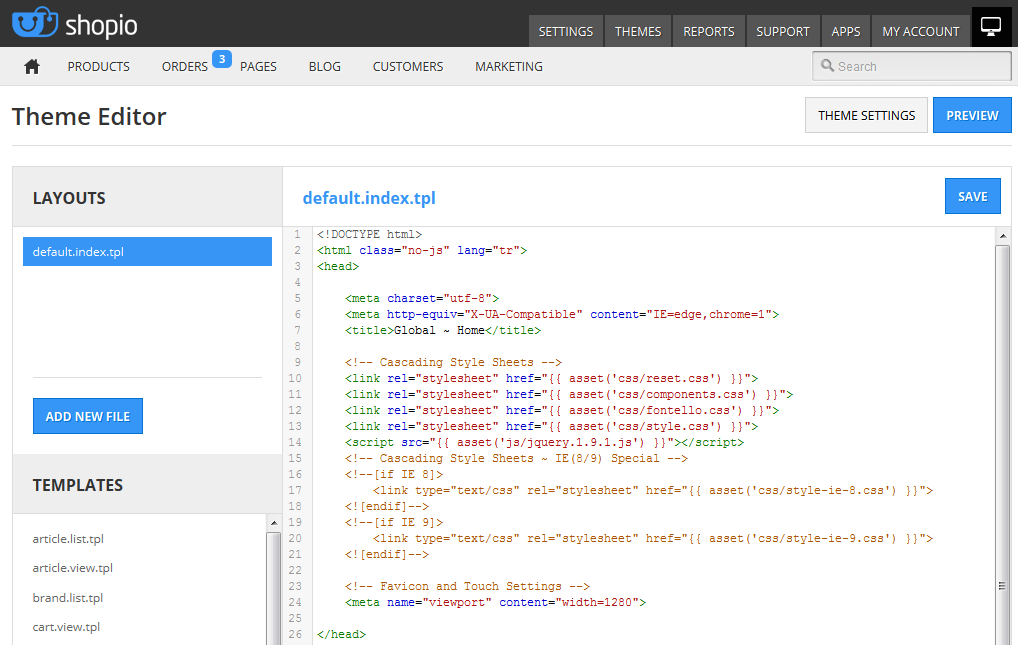
Task: Open the APPS menu
Action: click(x=845, y=31)
